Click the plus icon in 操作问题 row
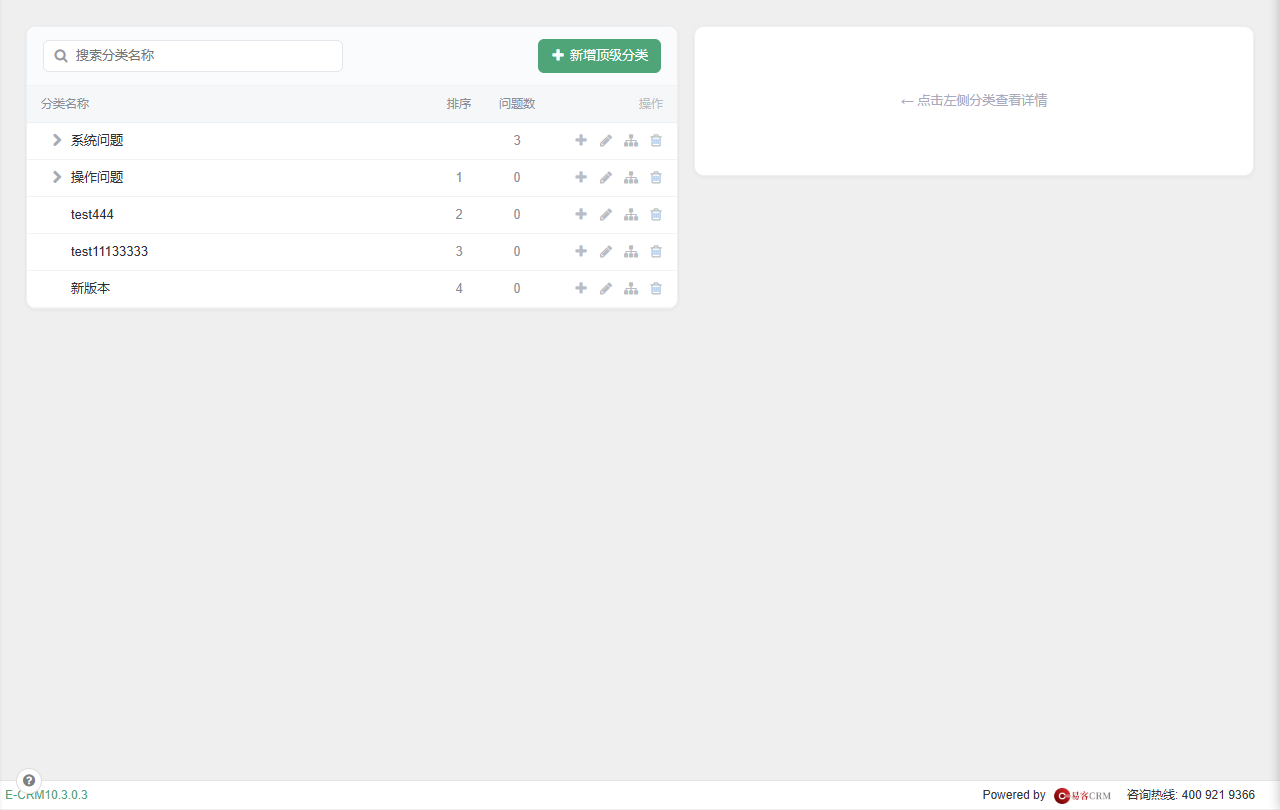 click(581, 177)
